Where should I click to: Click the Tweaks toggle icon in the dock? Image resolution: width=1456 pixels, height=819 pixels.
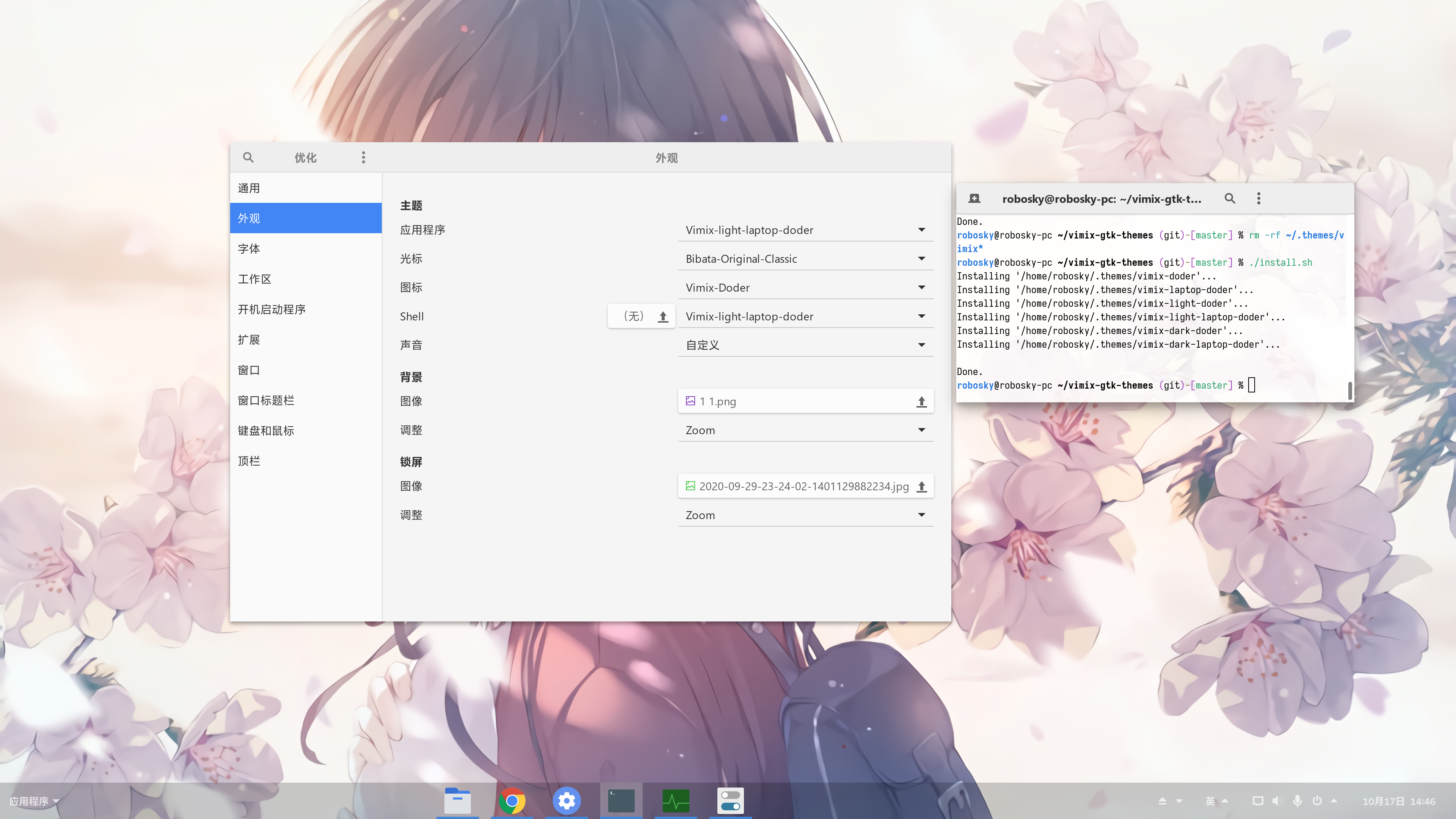[730, 800]
